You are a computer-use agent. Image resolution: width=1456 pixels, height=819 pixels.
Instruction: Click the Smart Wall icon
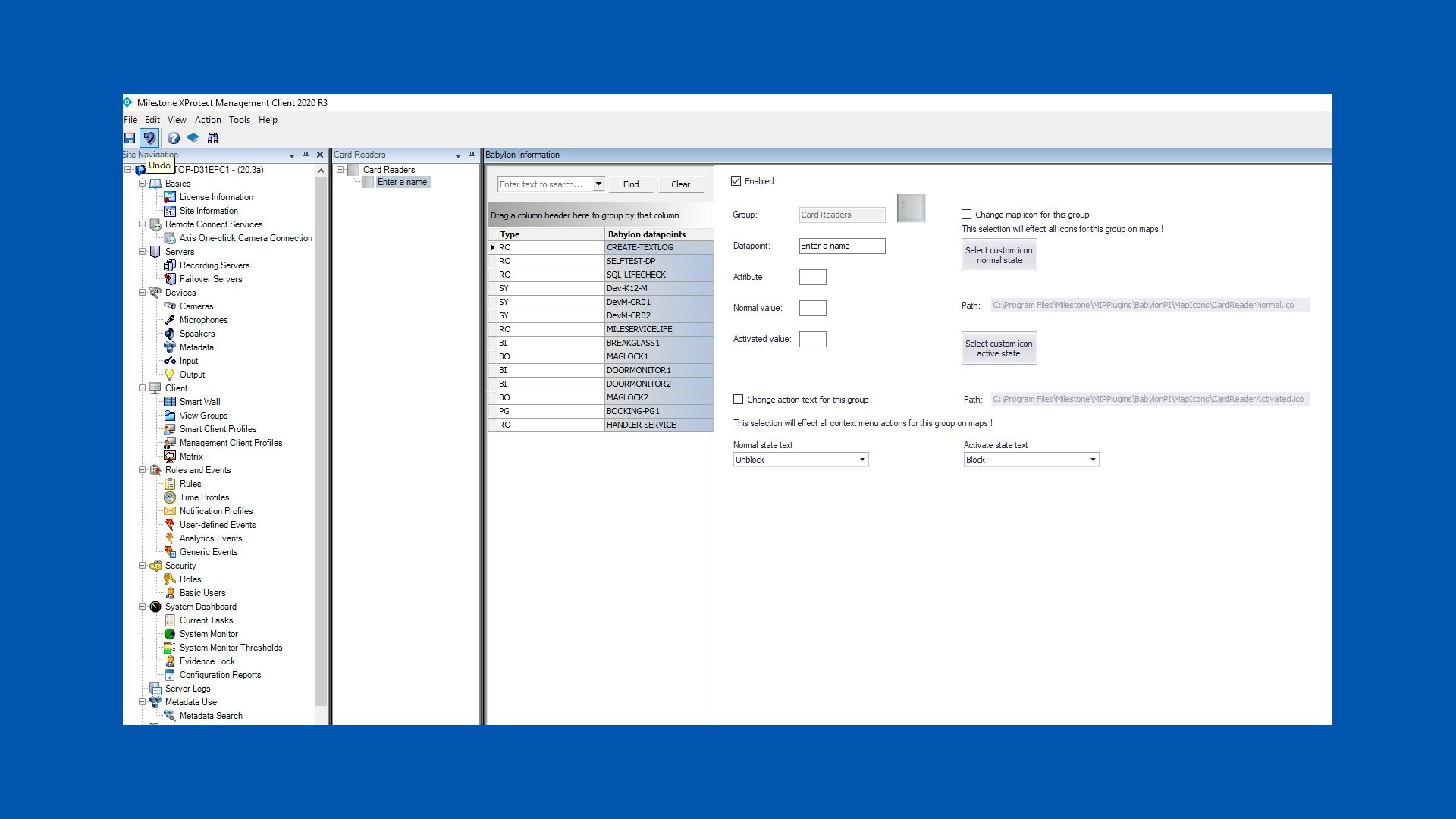pyautogui.click(x=170, y=402)
